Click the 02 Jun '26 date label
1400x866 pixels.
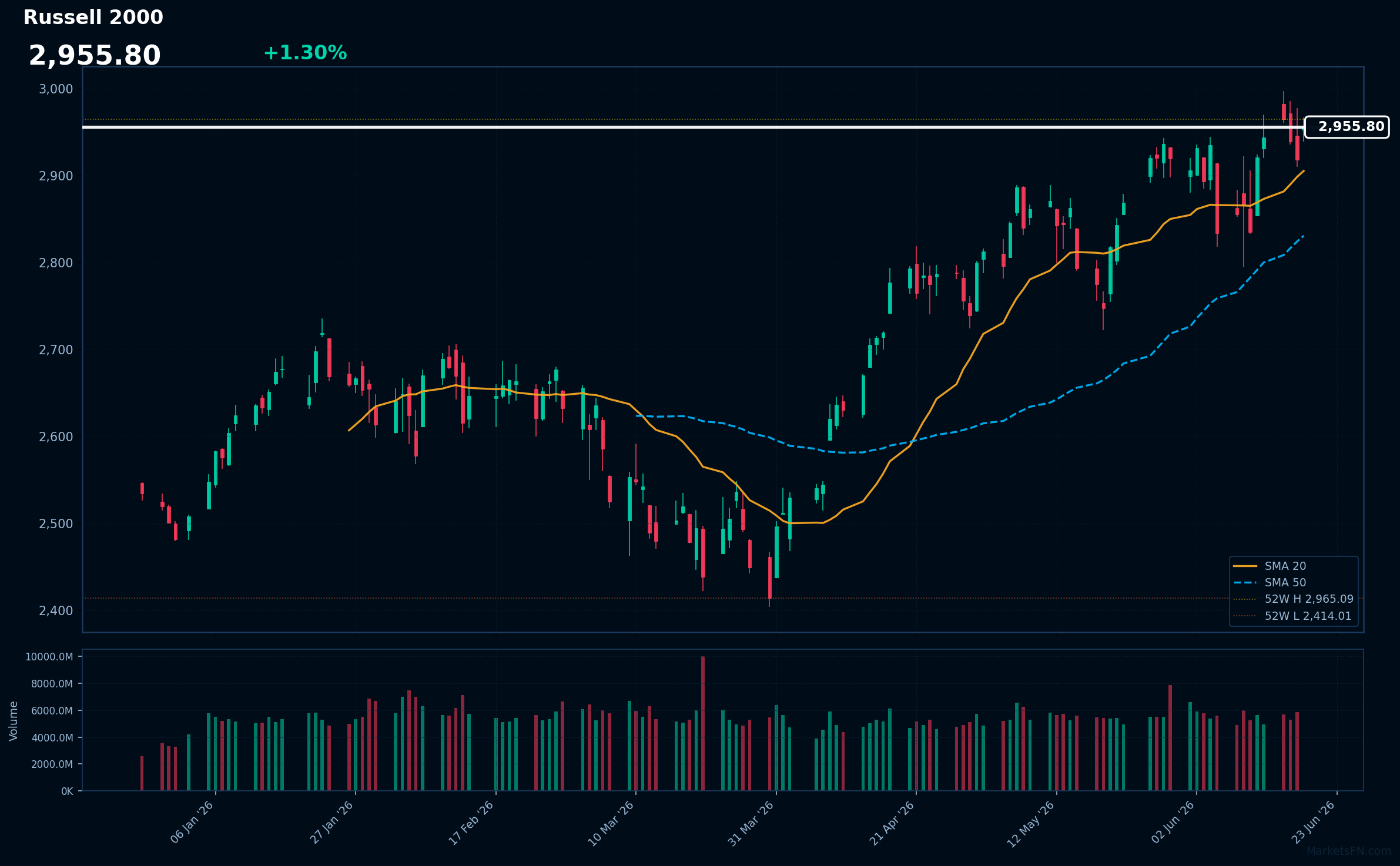coord(1173,823)
